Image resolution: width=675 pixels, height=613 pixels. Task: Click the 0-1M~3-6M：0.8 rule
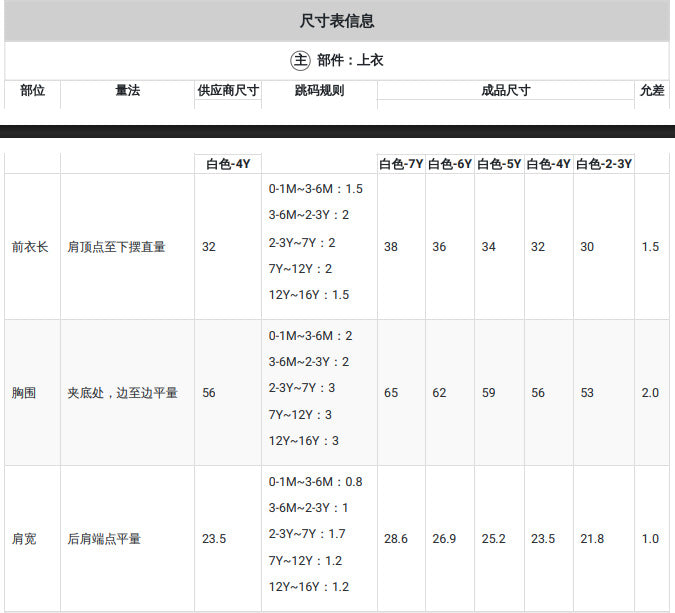pos(316,482)
